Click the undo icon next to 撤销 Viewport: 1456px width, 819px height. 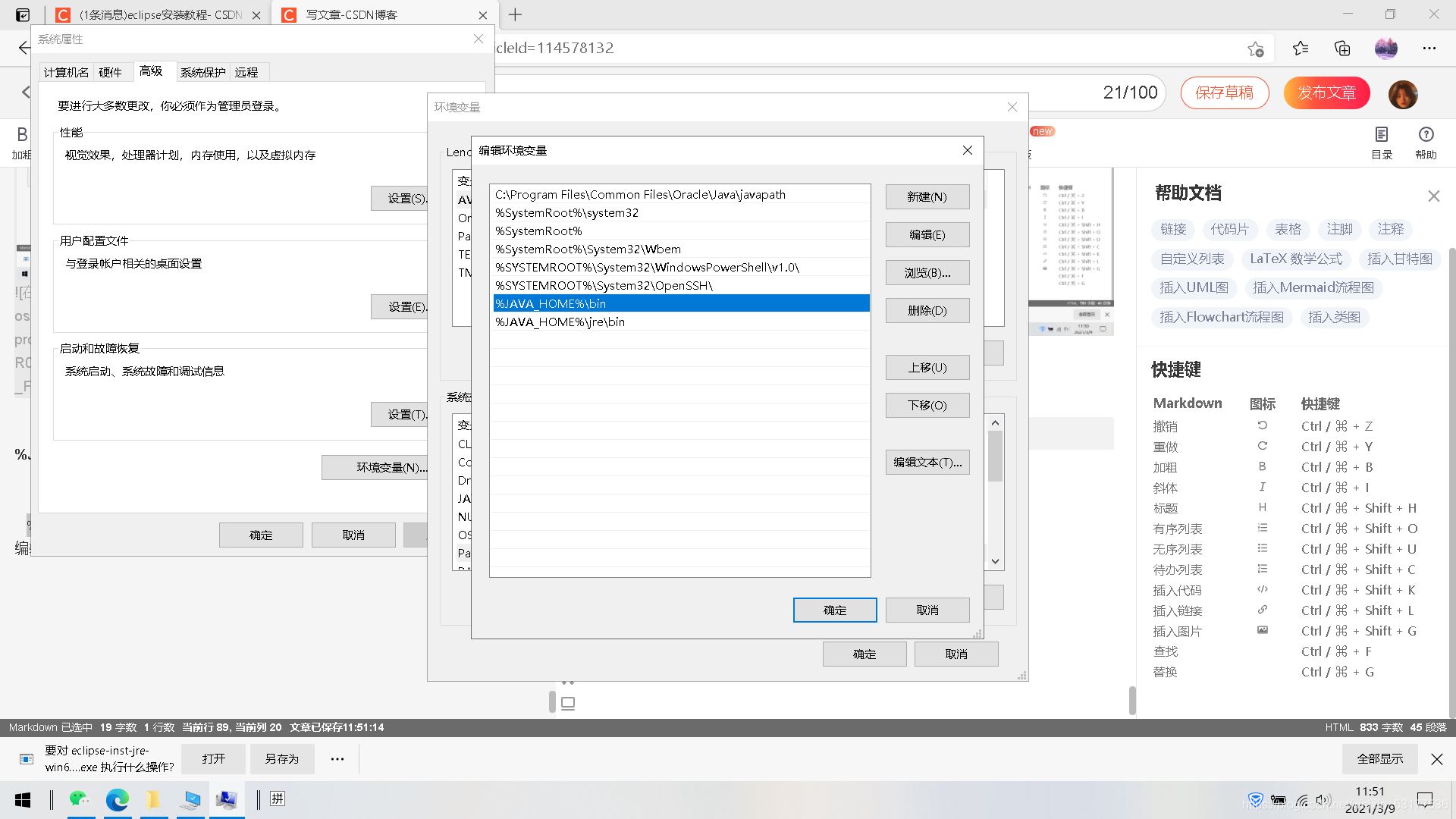pos(1262,425)
